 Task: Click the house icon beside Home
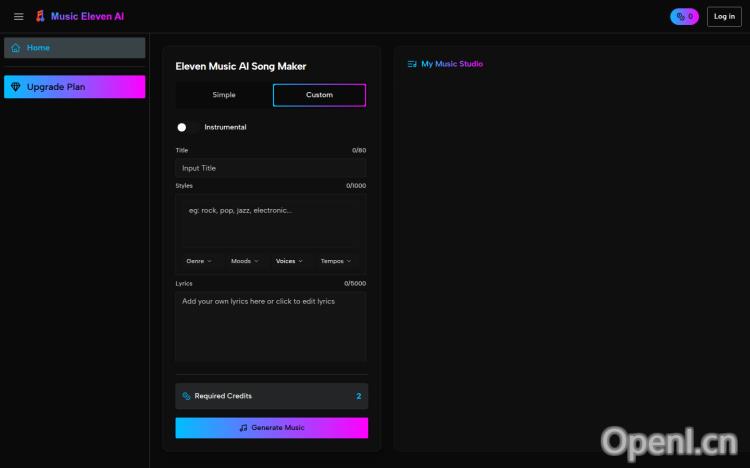16,48
